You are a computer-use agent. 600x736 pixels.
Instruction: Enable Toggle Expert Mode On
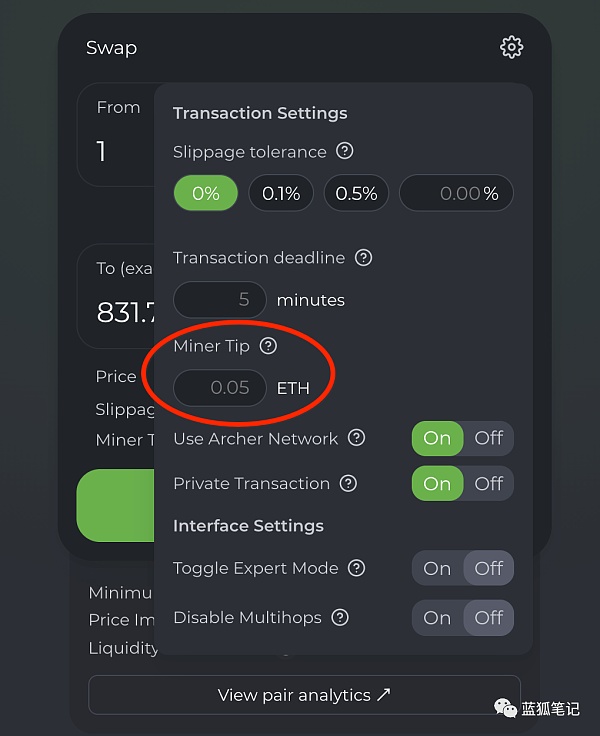437,568
